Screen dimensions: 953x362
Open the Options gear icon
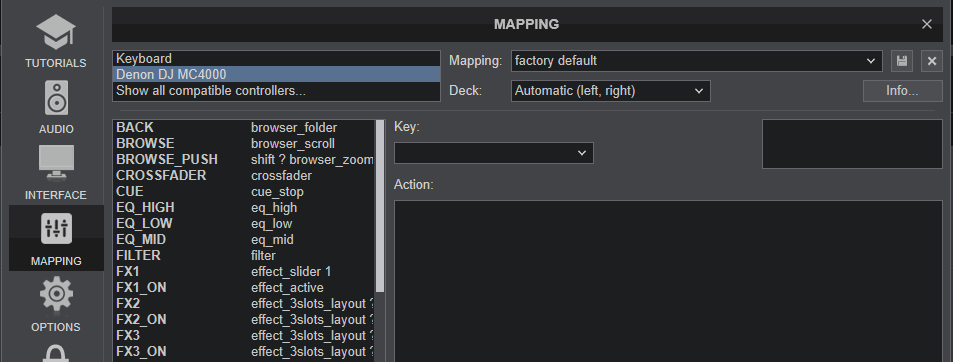(56, 294)
